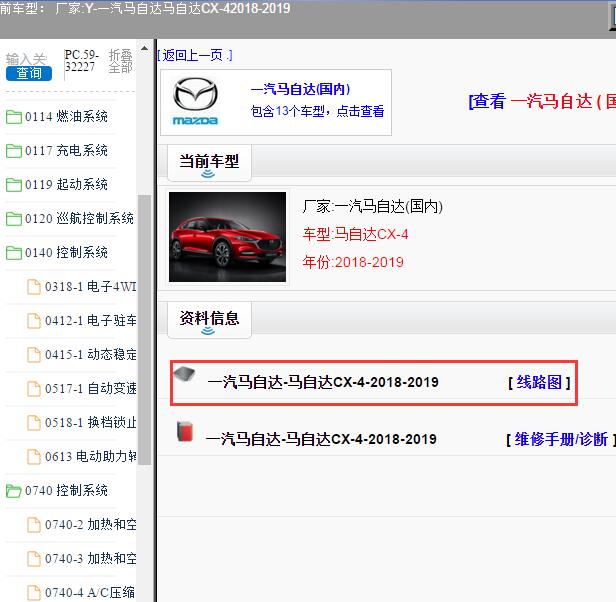Click the 0740-3 加热和空 document icon
The height and width of the screenshot is (602, 616).
point(34,559)
